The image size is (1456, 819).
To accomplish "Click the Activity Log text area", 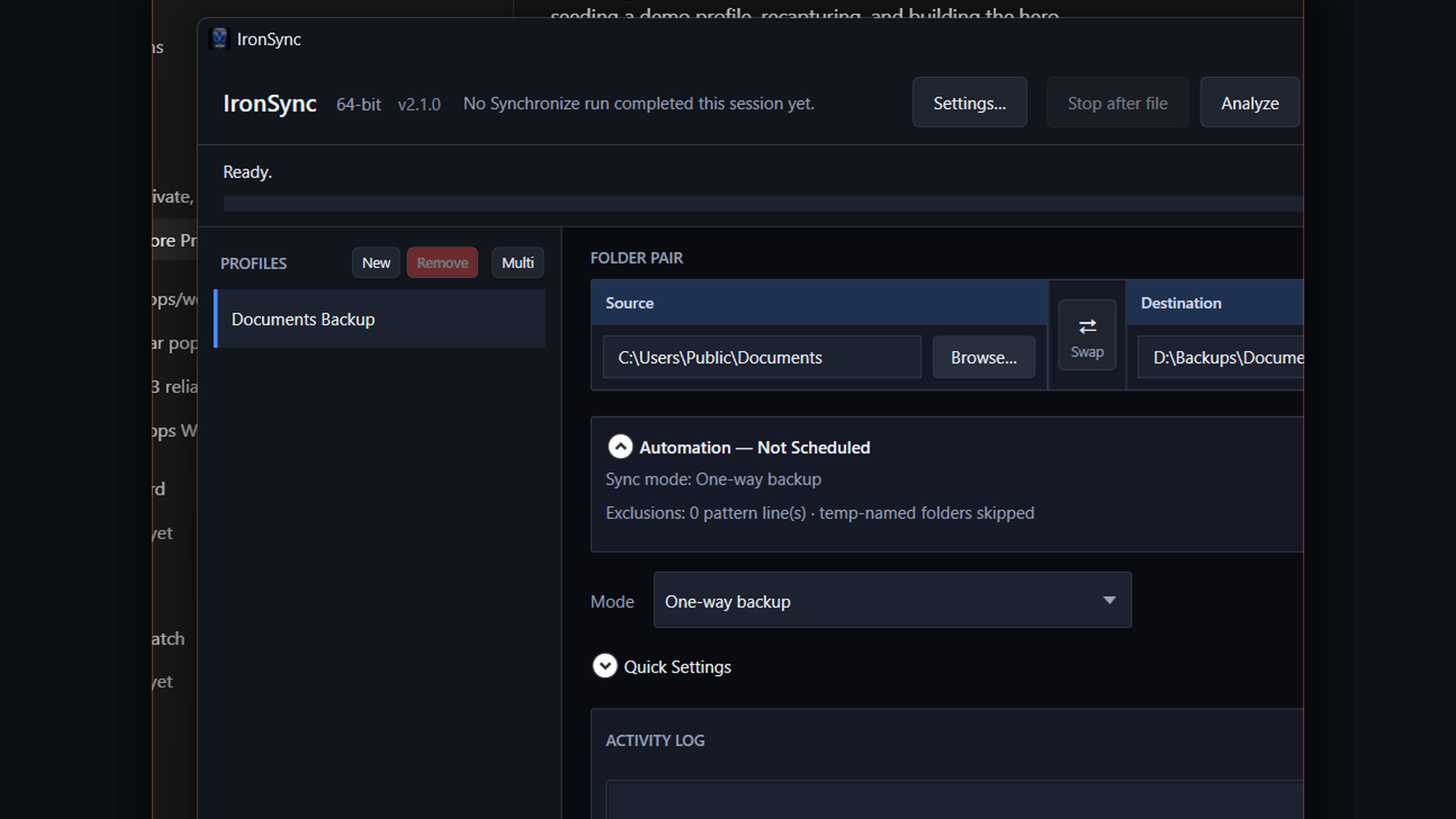I will click(x=954, y=800).
